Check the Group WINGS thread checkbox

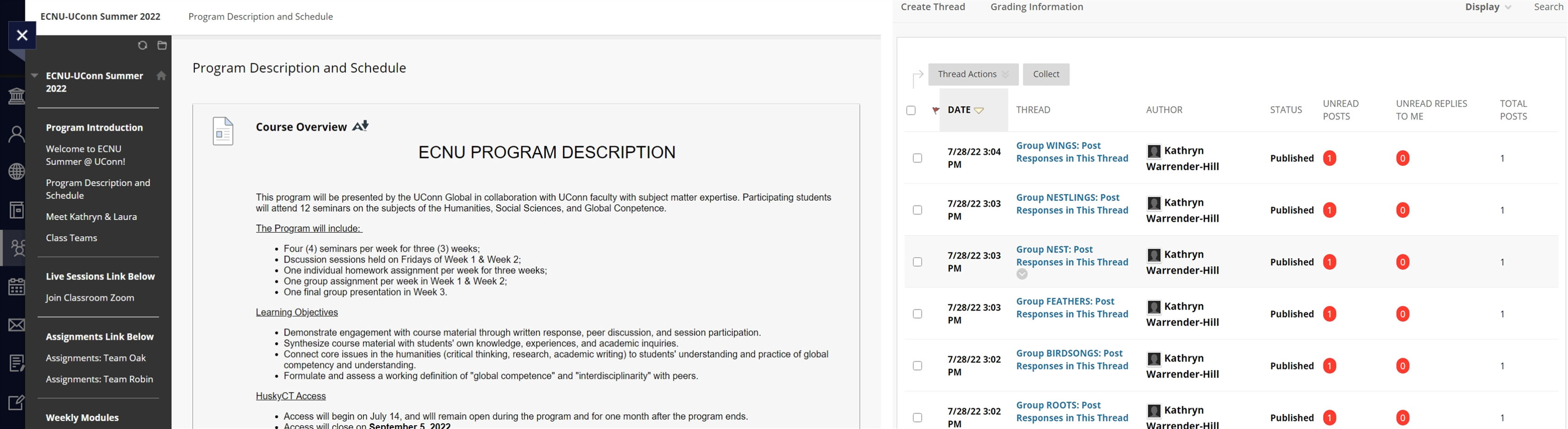(918, 158)
